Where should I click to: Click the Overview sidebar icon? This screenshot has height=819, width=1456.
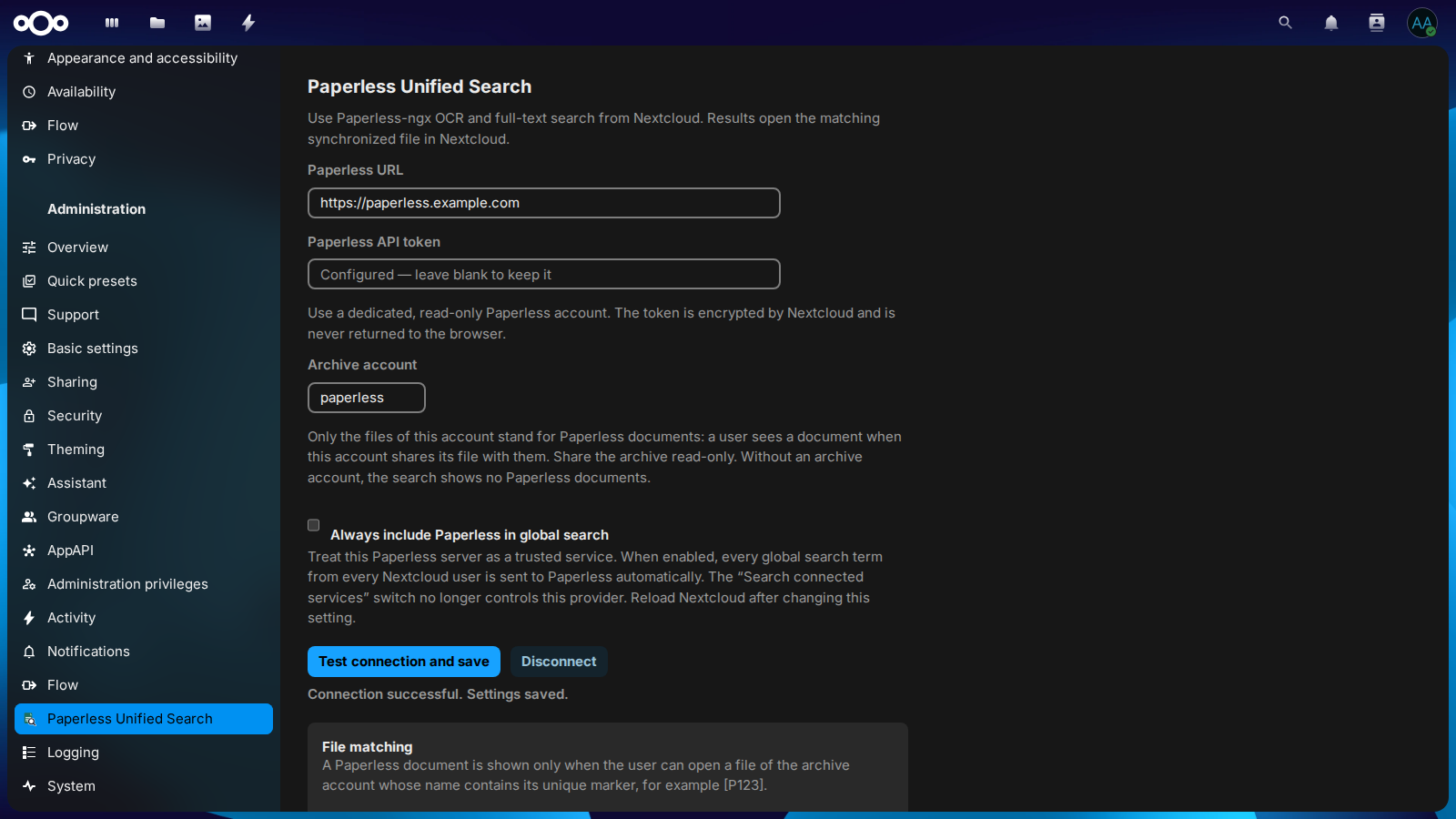(x=29, y=248)
